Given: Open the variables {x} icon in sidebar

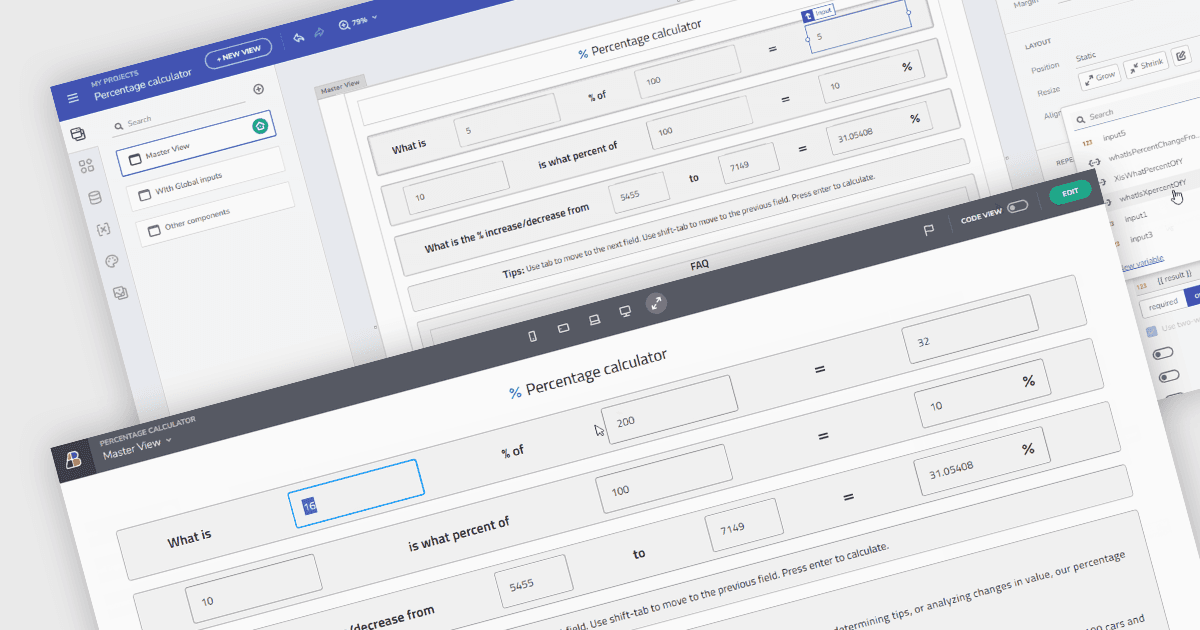Looking at the screenshot, I should pos(103,229).
